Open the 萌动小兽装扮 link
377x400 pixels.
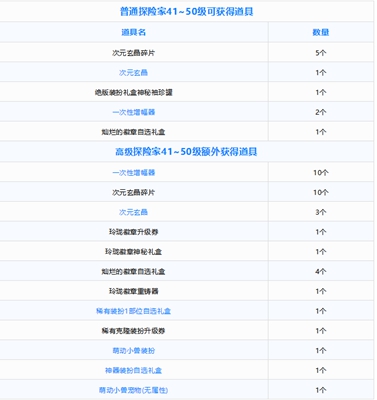pyautogui.click(x=134, y=351)
